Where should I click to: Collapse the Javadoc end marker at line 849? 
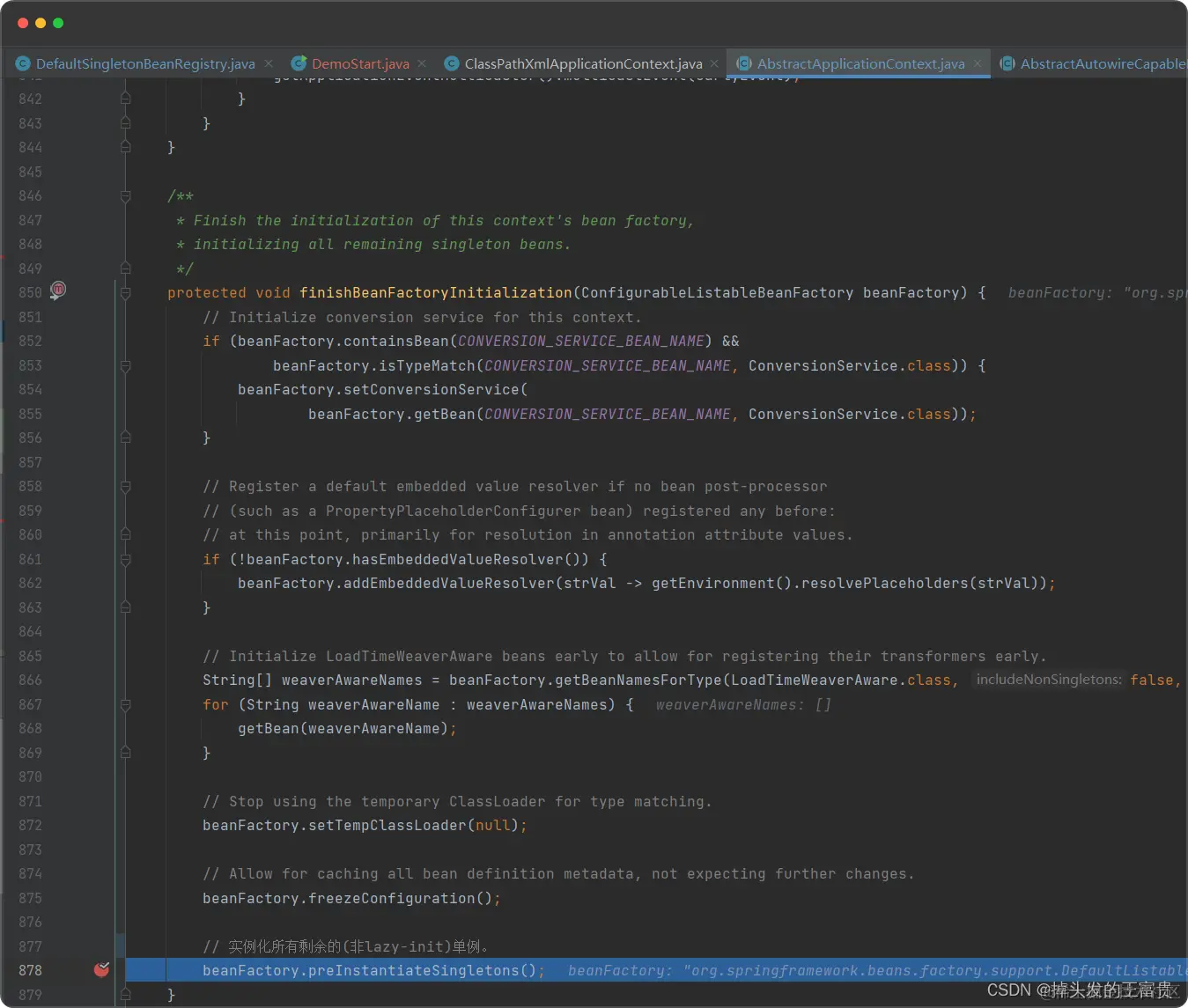[126, 268]
